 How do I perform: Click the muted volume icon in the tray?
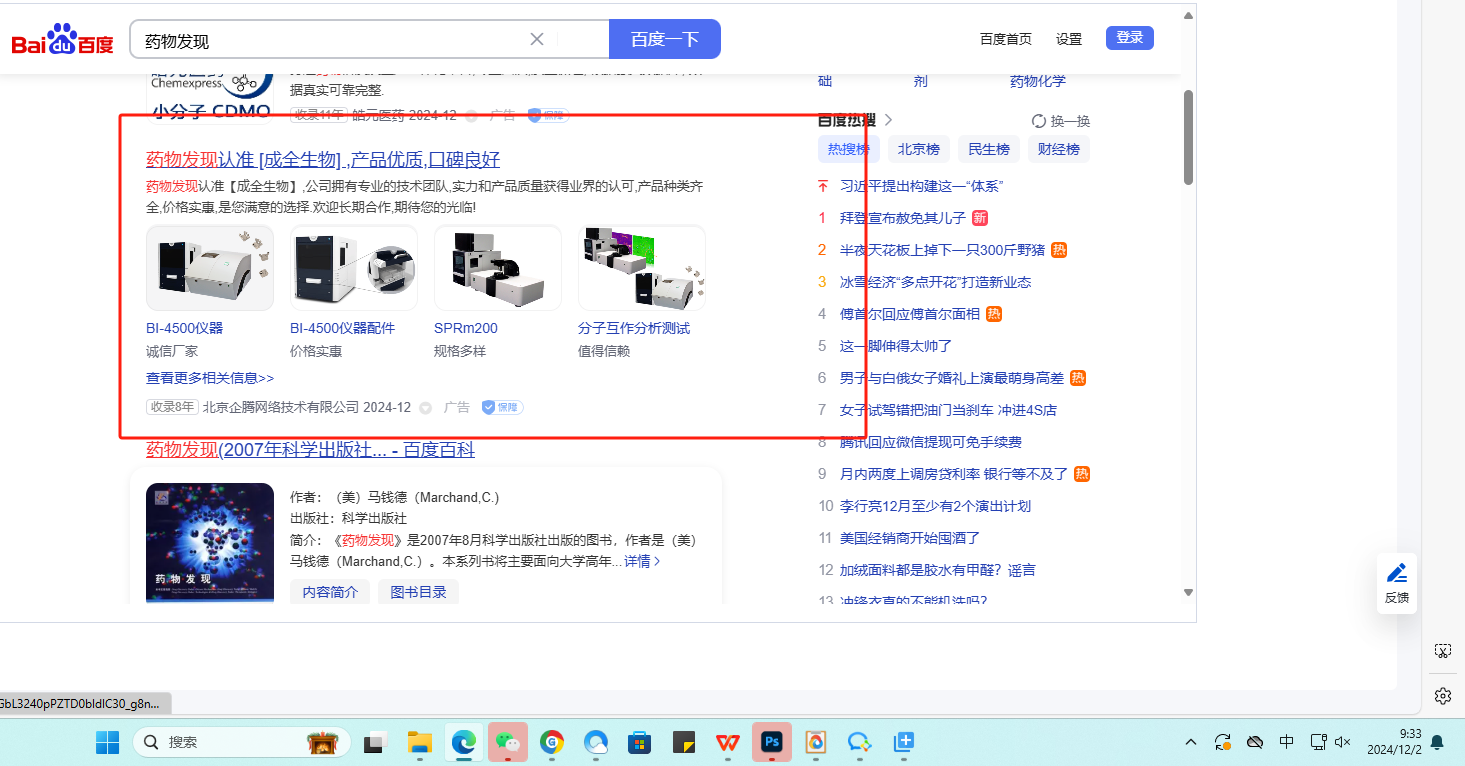pyautogui.click(x=1343, y=742)
